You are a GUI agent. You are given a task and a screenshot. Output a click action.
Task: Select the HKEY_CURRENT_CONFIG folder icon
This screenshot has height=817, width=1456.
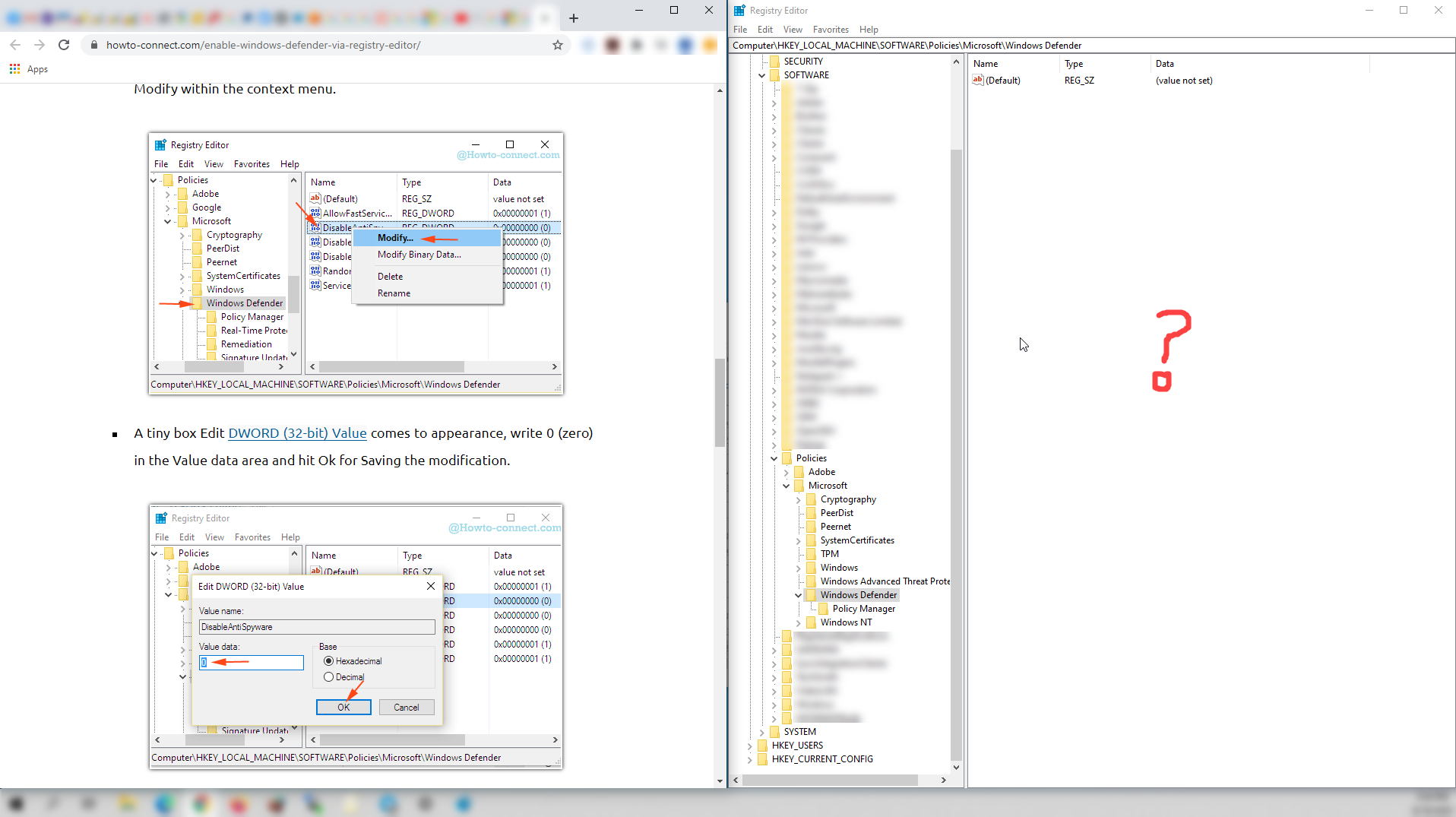point(762,759)
